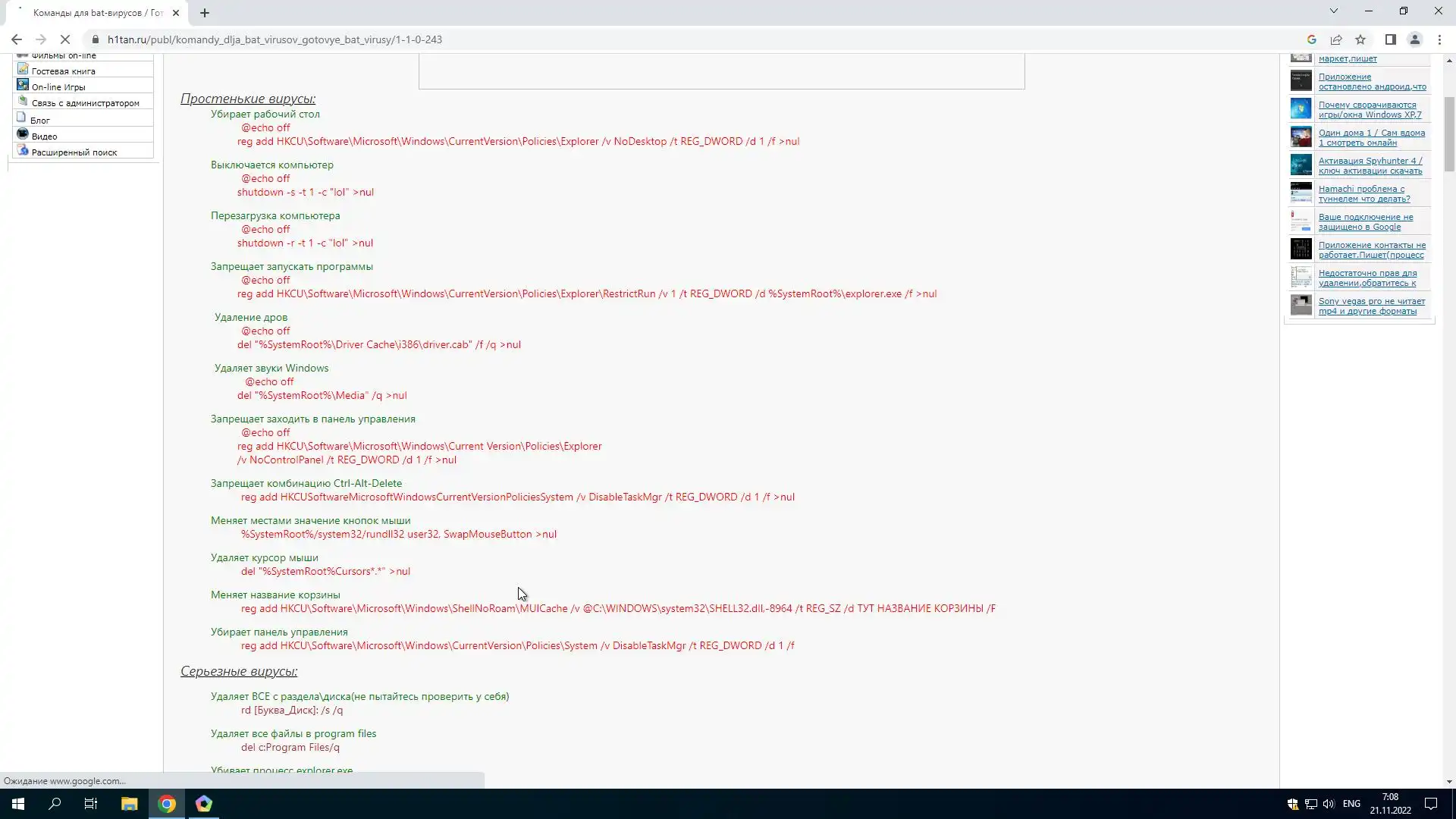This screenshot has height=819, width=1456.
Task: Click the stop loading page button
Action: click(65, 39)
